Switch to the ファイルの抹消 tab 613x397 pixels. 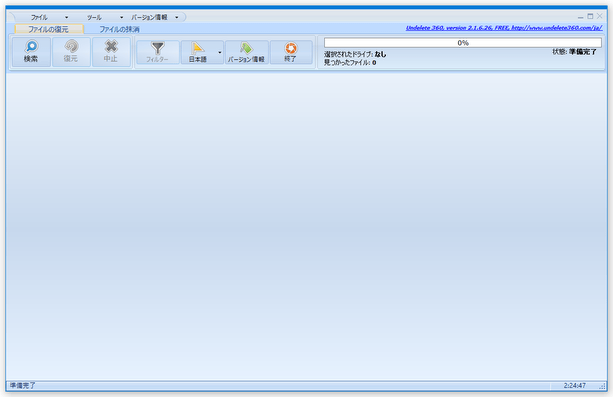(119, 29)
